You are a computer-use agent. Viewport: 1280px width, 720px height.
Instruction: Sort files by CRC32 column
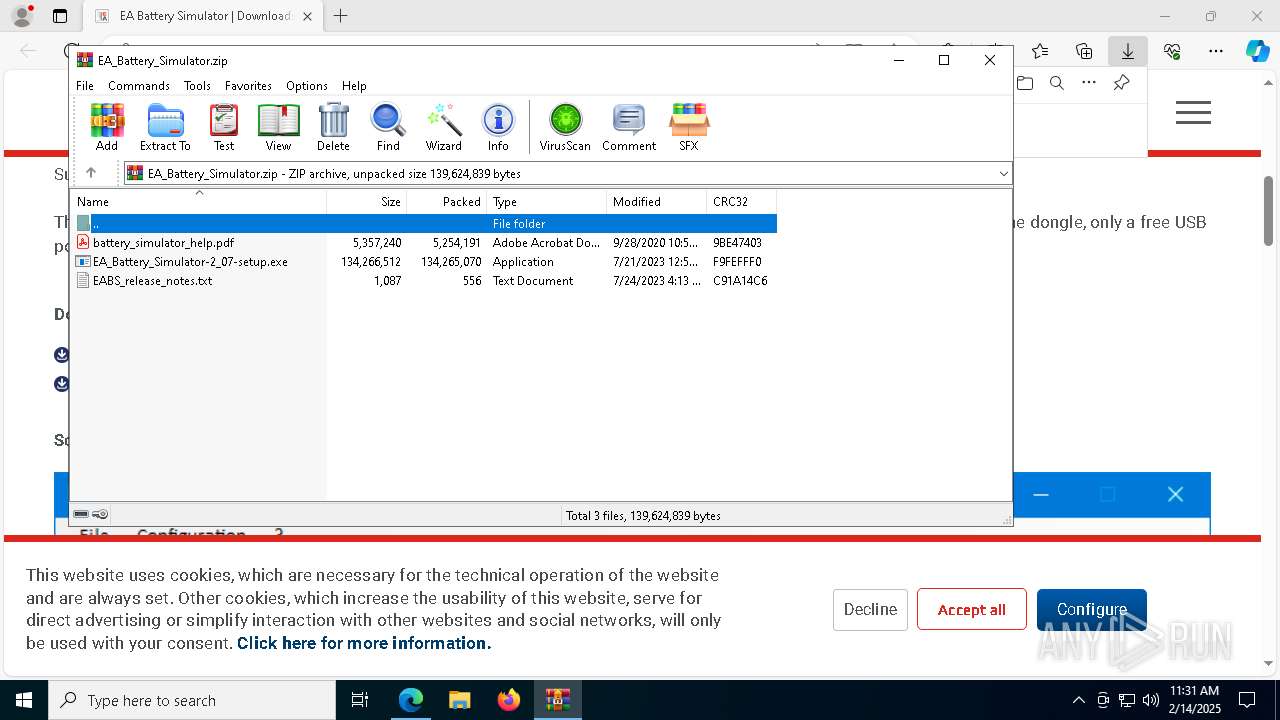pos(742,202)
